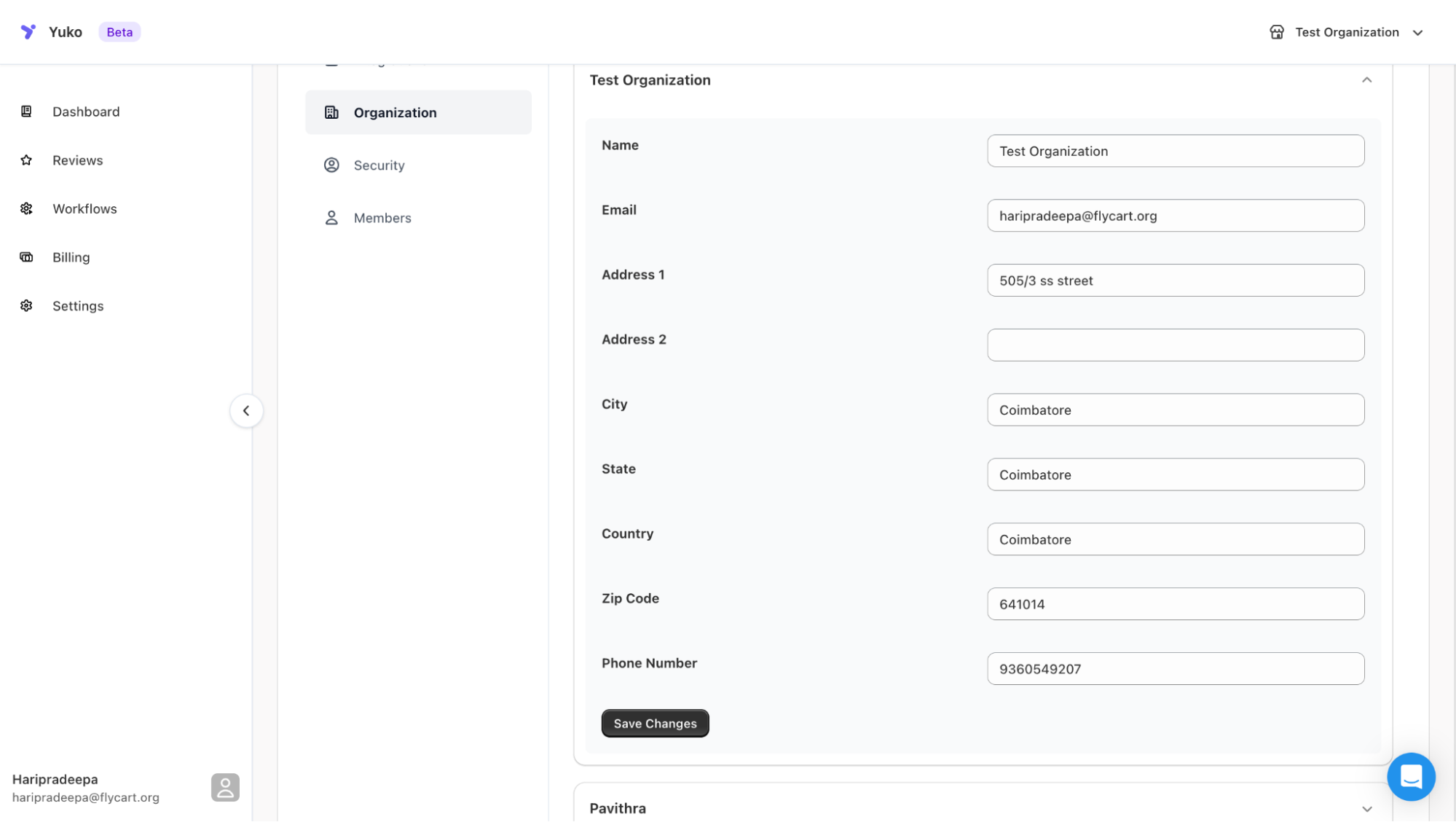Image resolution: width=1456 pixels, height=822 pixels.
Task: Click the Save Changes button
Action: click(x=655, y=724)
